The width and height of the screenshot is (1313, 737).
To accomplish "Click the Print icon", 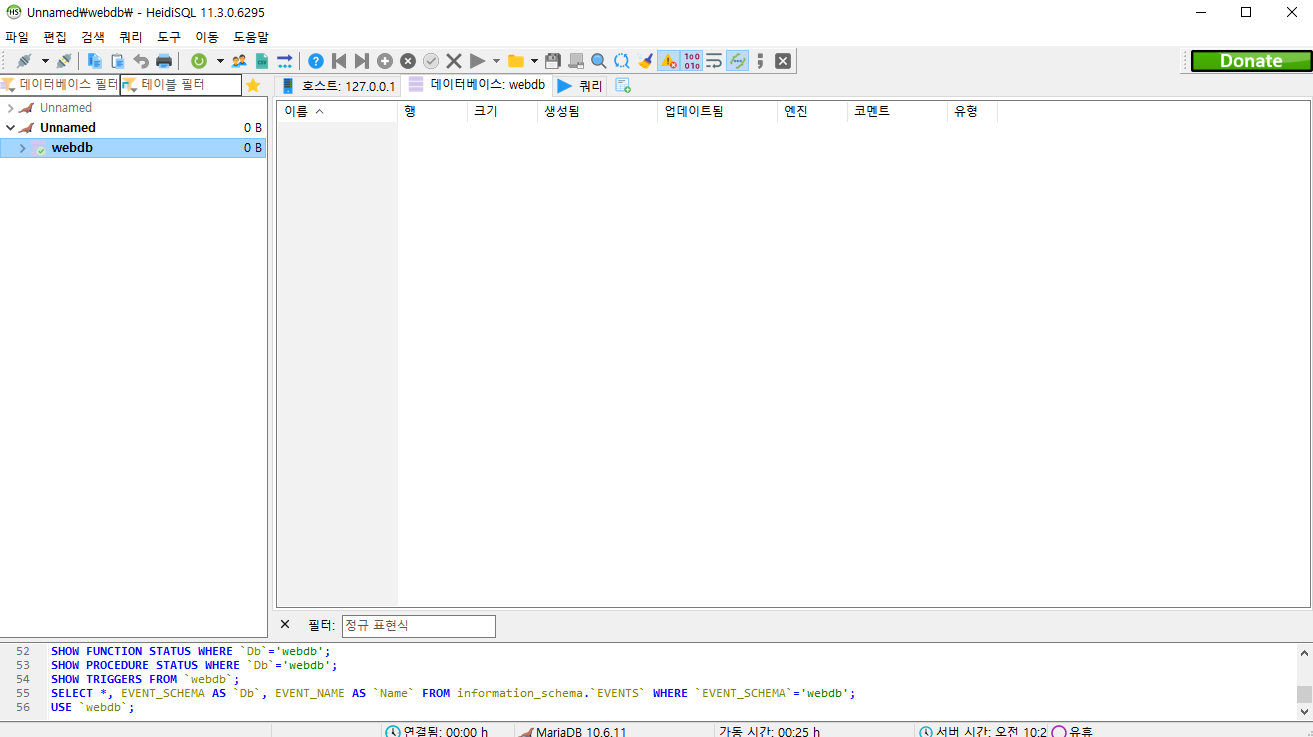I will [x=164, y=61].
